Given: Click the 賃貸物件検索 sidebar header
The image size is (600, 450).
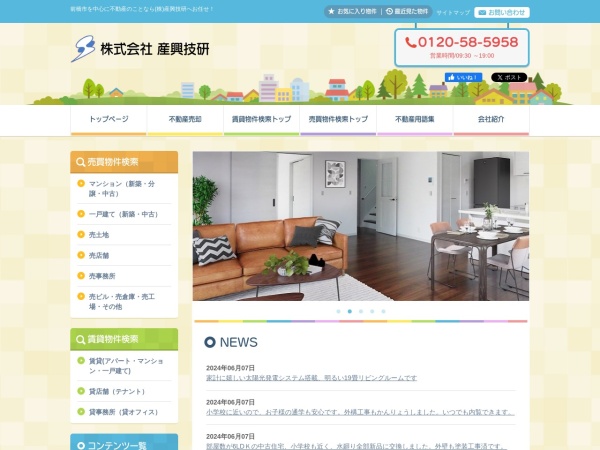Looking at the screenshot, I should [124, 339].
